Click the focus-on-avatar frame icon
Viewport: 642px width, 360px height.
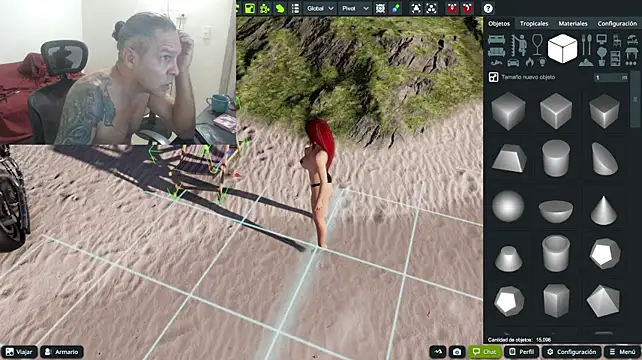[x=416, y=8]
